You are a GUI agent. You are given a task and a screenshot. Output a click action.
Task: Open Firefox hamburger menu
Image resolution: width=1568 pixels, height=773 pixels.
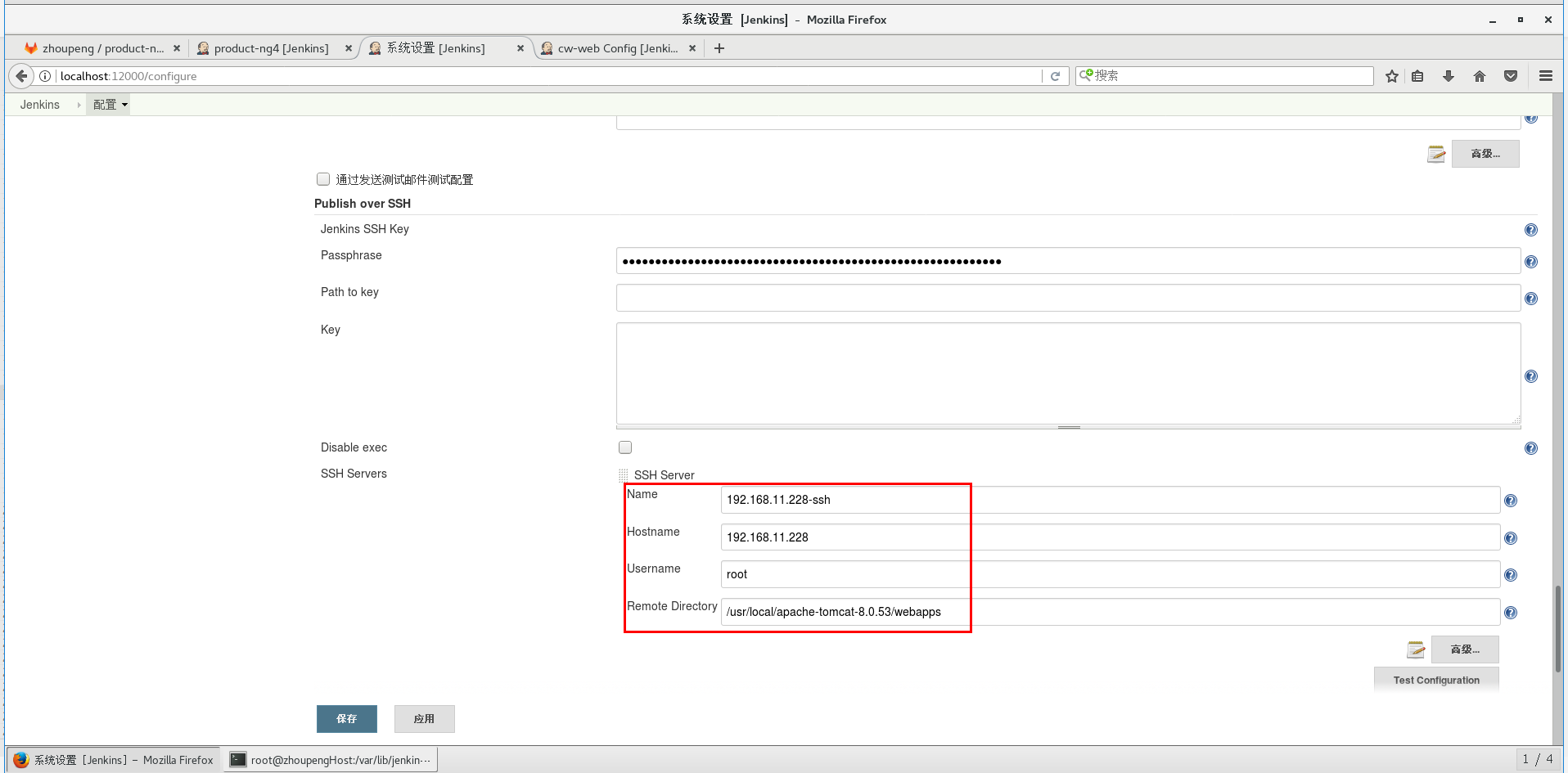1545,76
